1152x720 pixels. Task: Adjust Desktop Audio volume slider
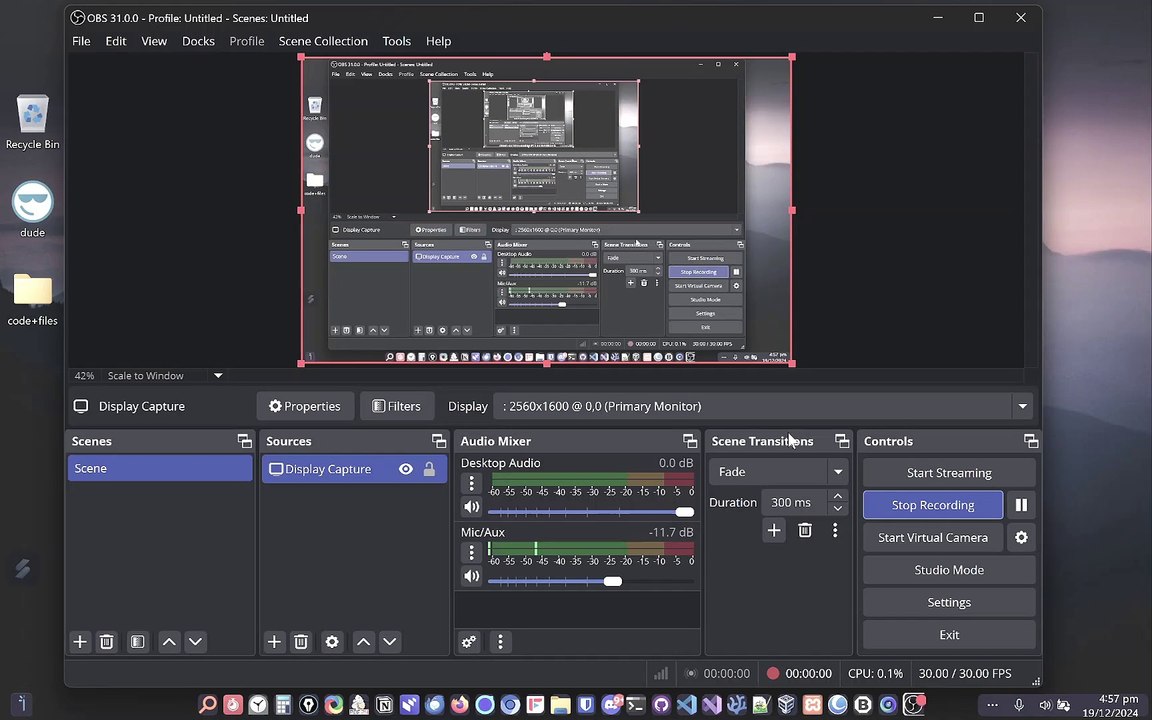pos(591,511)
